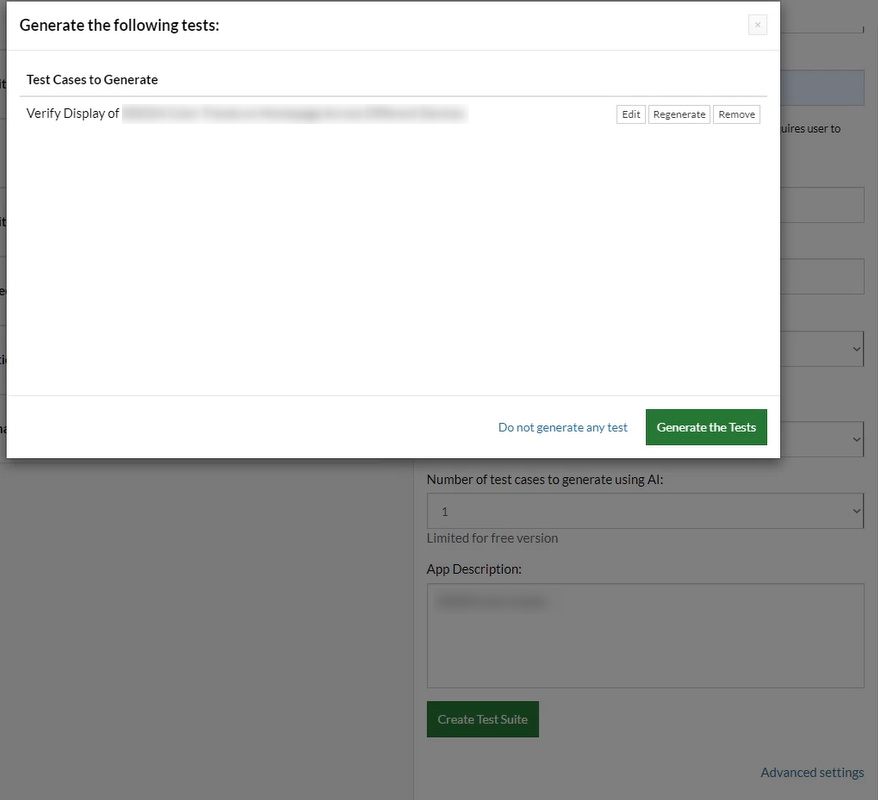Remove the Verify Display test case
The image size is (878, 800).
(736, 115)
